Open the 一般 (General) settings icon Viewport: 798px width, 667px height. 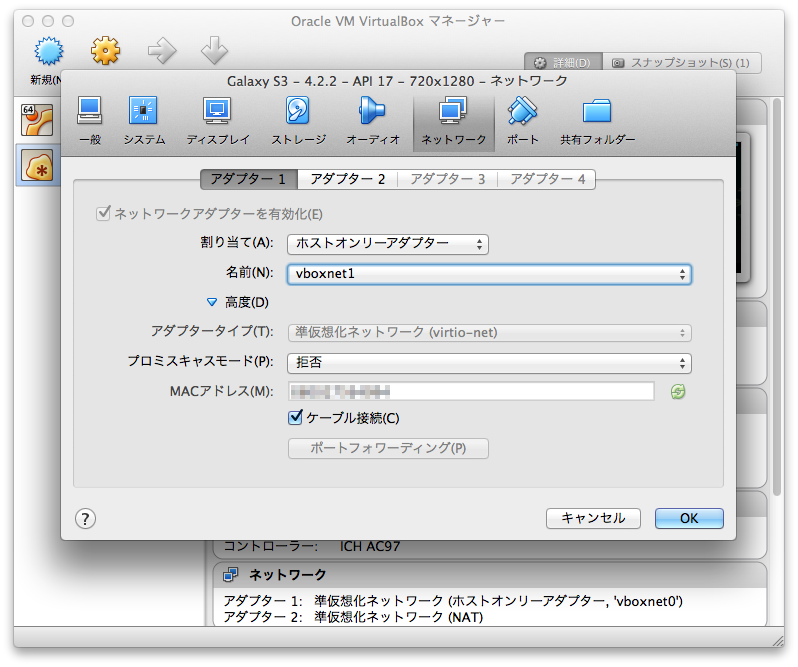click(x=90, y=121)
